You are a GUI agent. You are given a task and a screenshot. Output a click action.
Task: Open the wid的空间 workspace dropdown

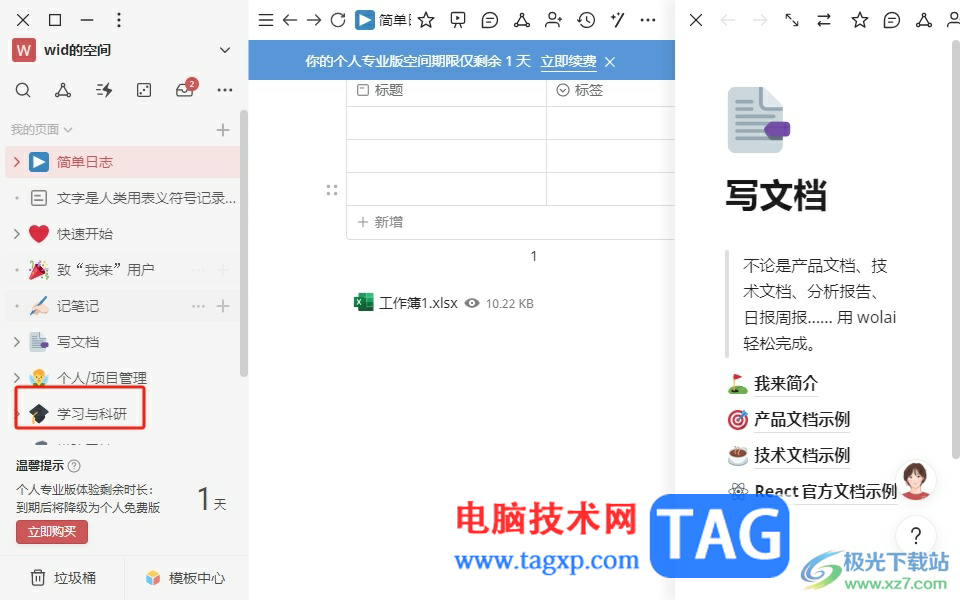coord(225,50)
